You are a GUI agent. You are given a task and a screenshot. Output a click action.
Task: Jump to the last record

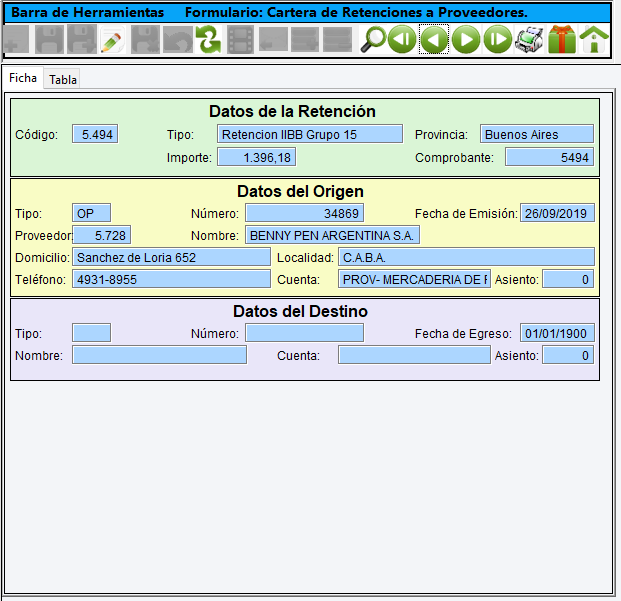(498, 39)
